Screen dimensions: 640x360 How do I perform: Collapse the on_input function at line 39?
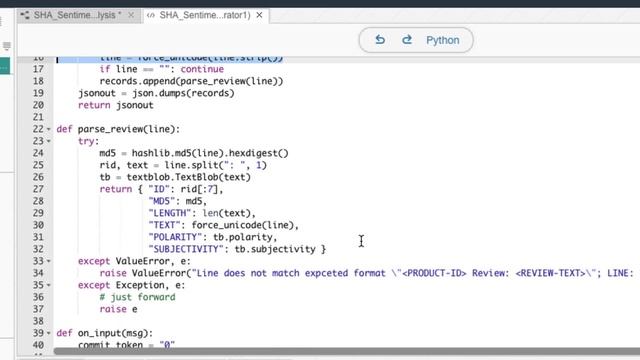[49, 333]
